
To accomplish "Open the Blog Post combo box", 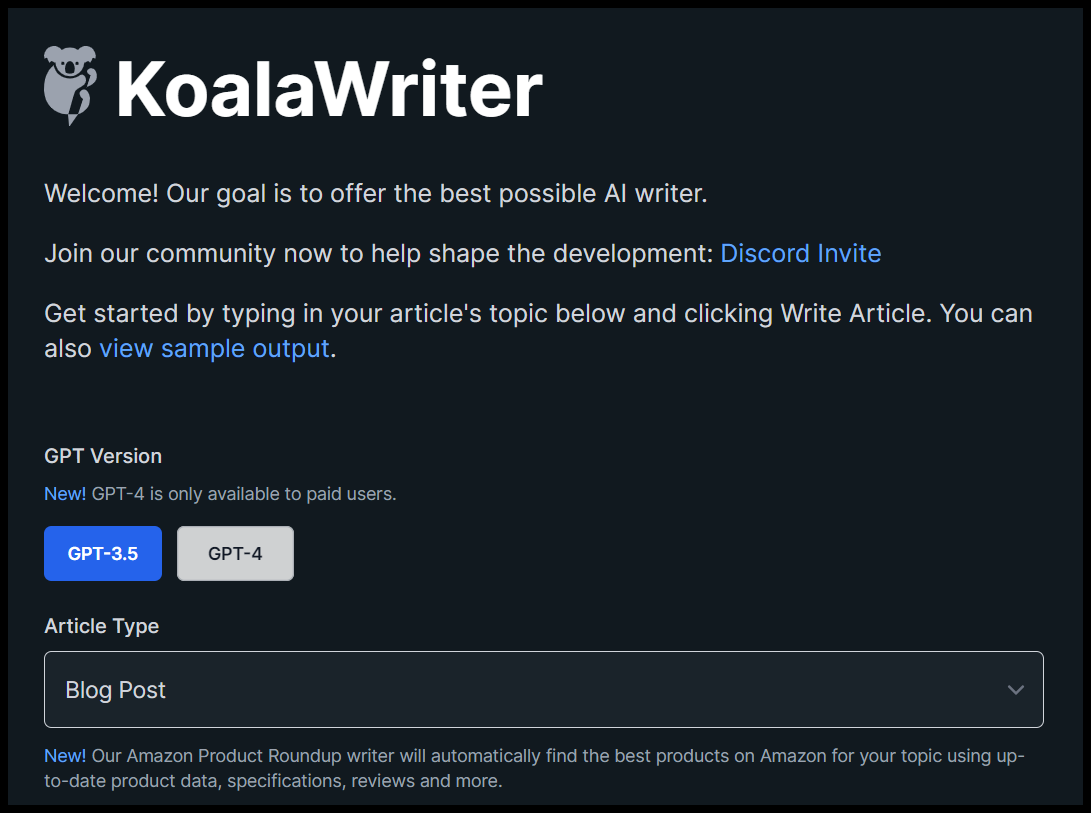I will coord(543,690).
